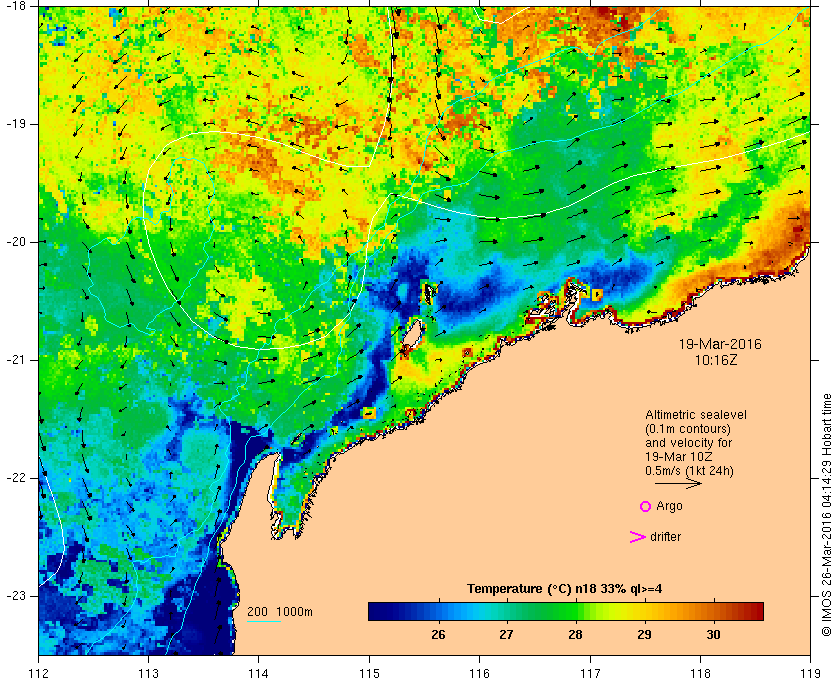
Task: Click the '200 1000m' depth legend text
Action: click(280, 612)
